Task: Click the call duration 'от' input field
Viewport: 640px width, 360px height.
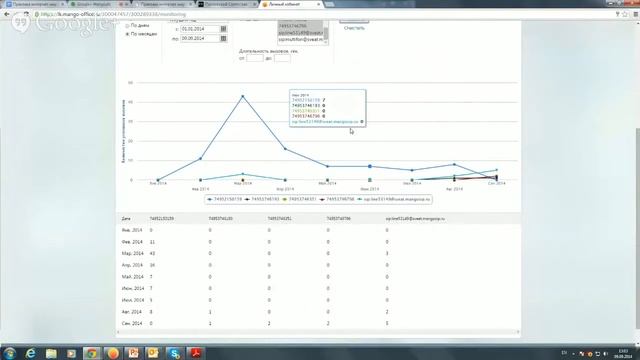Action: click(255, 58)
